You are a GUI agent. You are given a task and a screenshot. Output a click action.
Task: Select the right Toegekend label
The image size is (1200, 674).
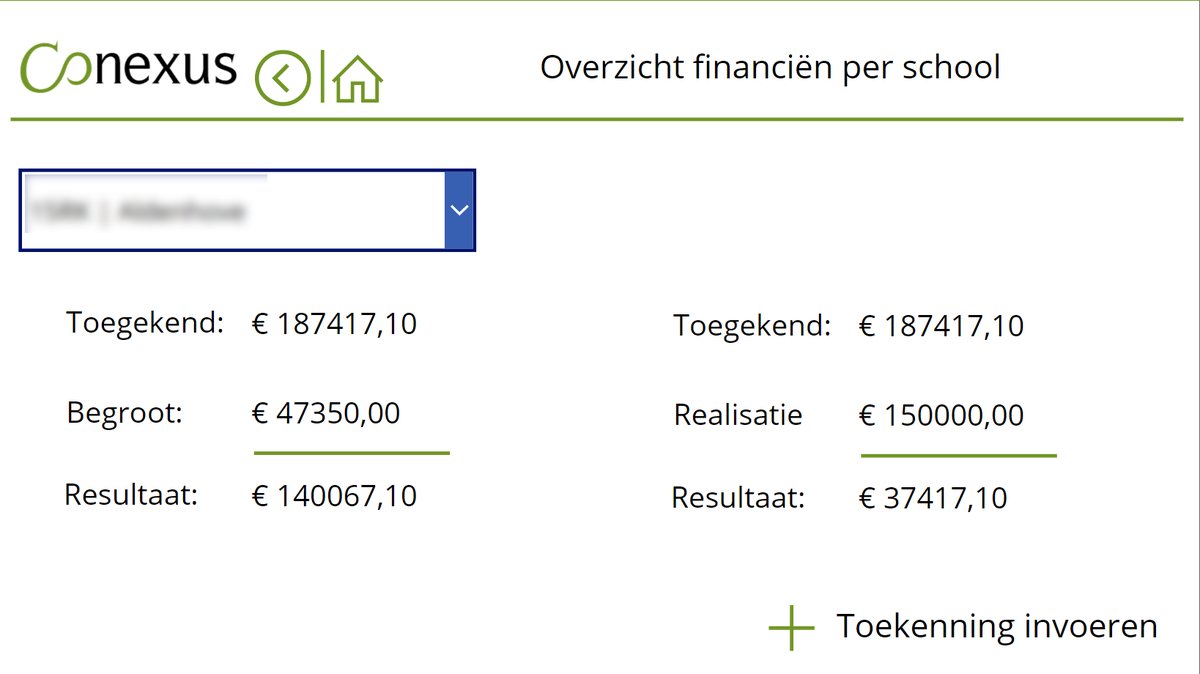[x=752, y=326]
